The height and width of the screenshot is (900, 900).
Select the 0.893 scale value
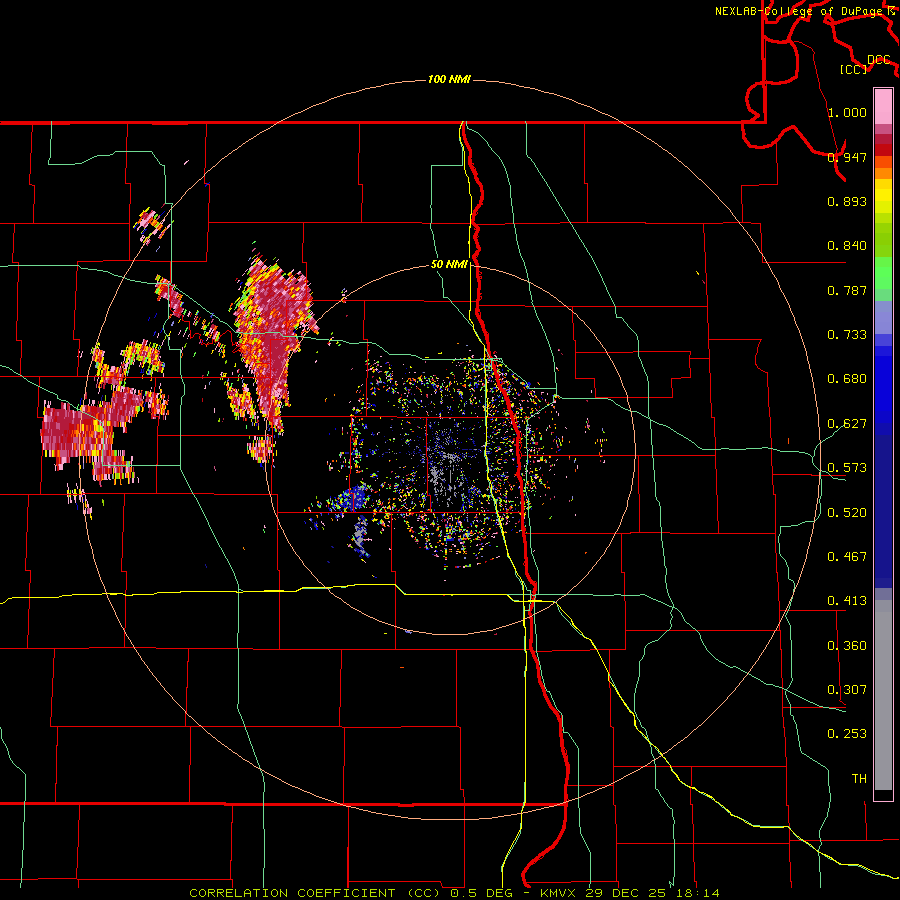847,201
